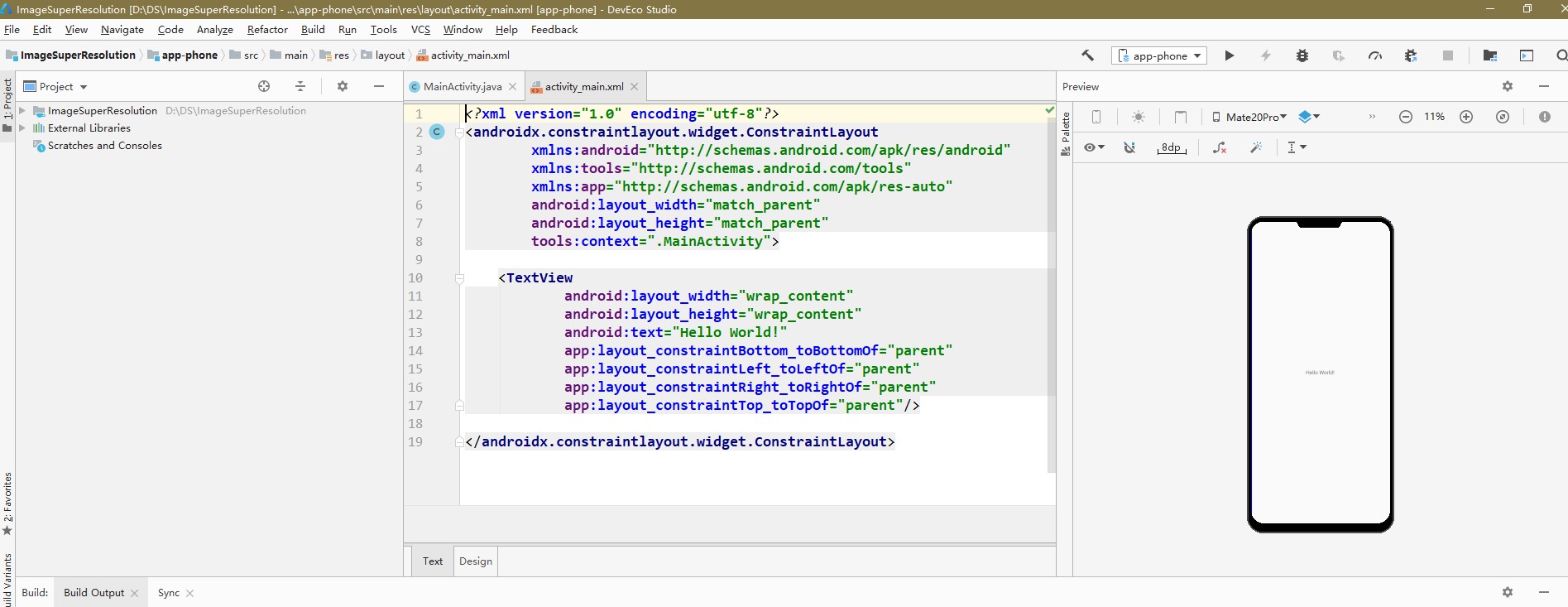Hide the Project panel with minus icon

tap(379, 86)
